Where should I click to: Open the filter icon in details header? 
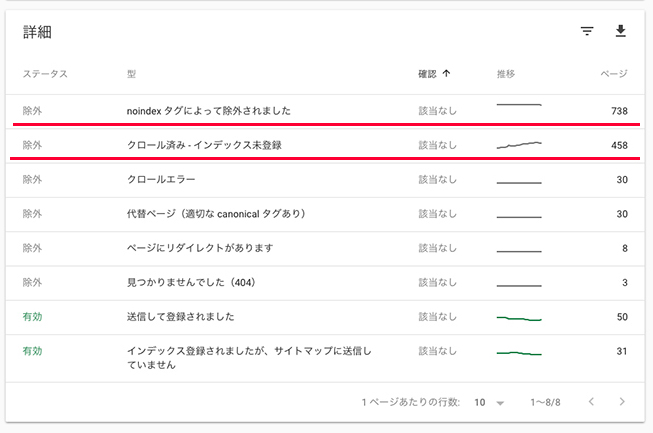[587, 31]
